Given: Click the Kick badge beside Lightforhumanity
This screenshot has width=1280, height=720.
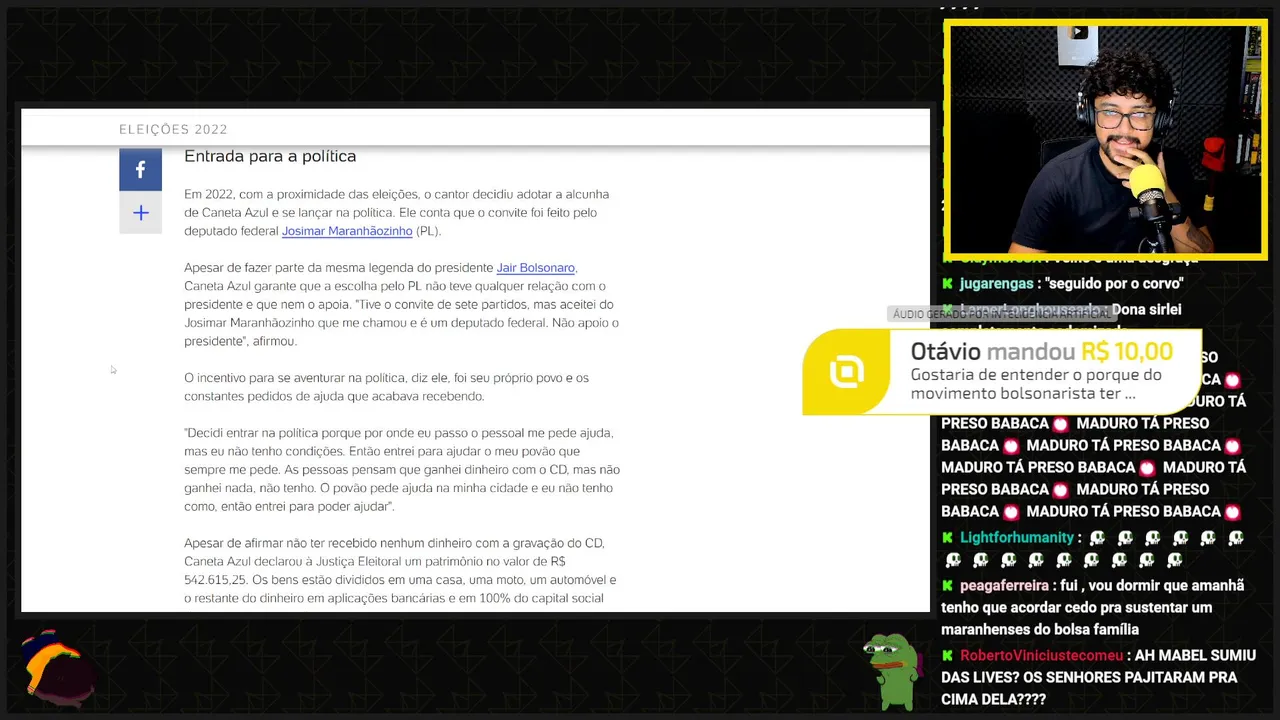Looking at the screenshot, I should [947, 538].
